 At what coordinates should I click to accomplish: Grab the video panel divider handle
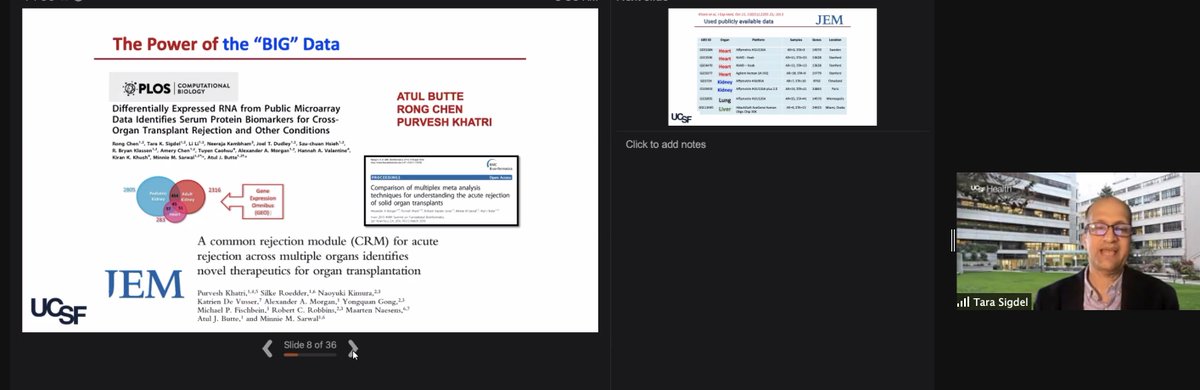coord(953,241)
